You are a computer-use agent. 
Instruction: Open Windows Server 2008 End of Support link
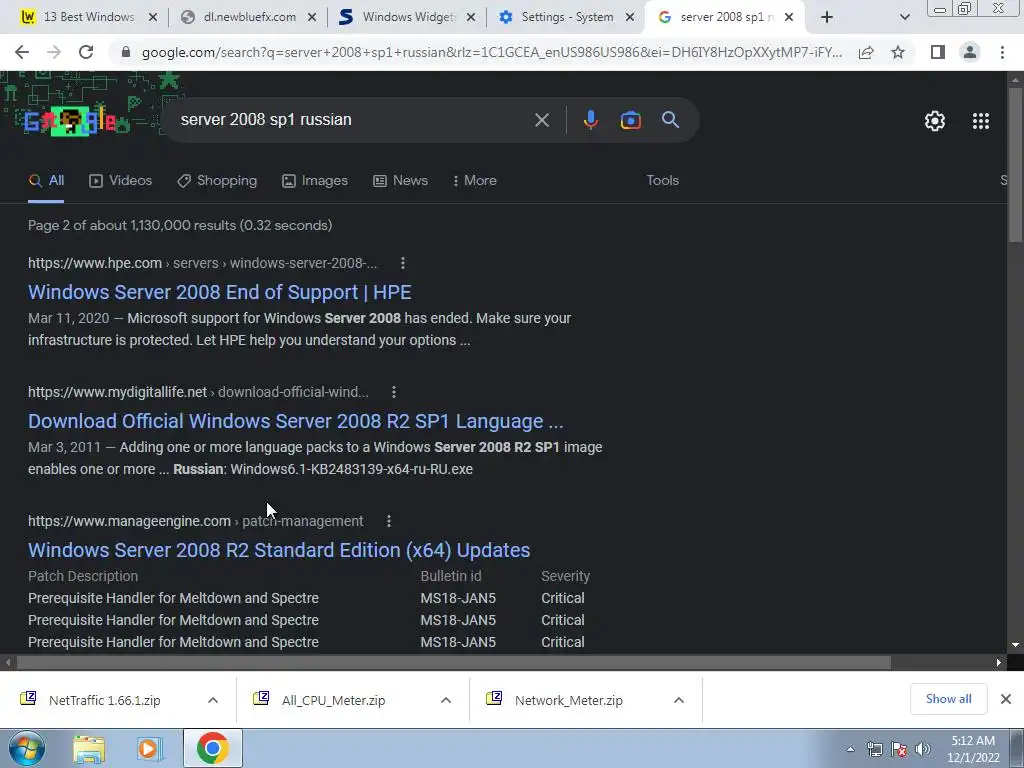click(x=219, y=292)
